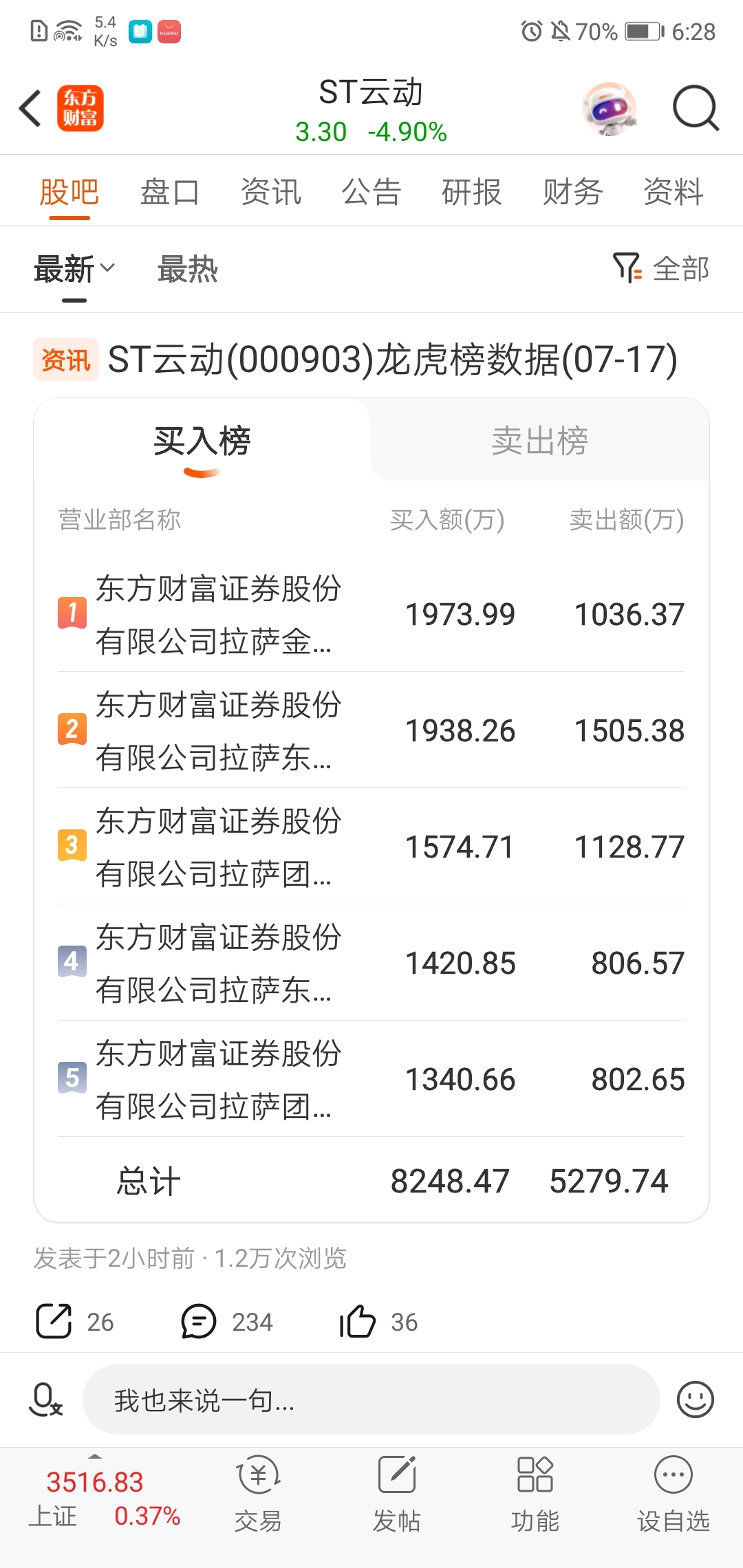Image resolution: width=743 pixels, height=1568 pixels.
Task: Open the comments icon showing 234
Action: (x=198, y=1321)
